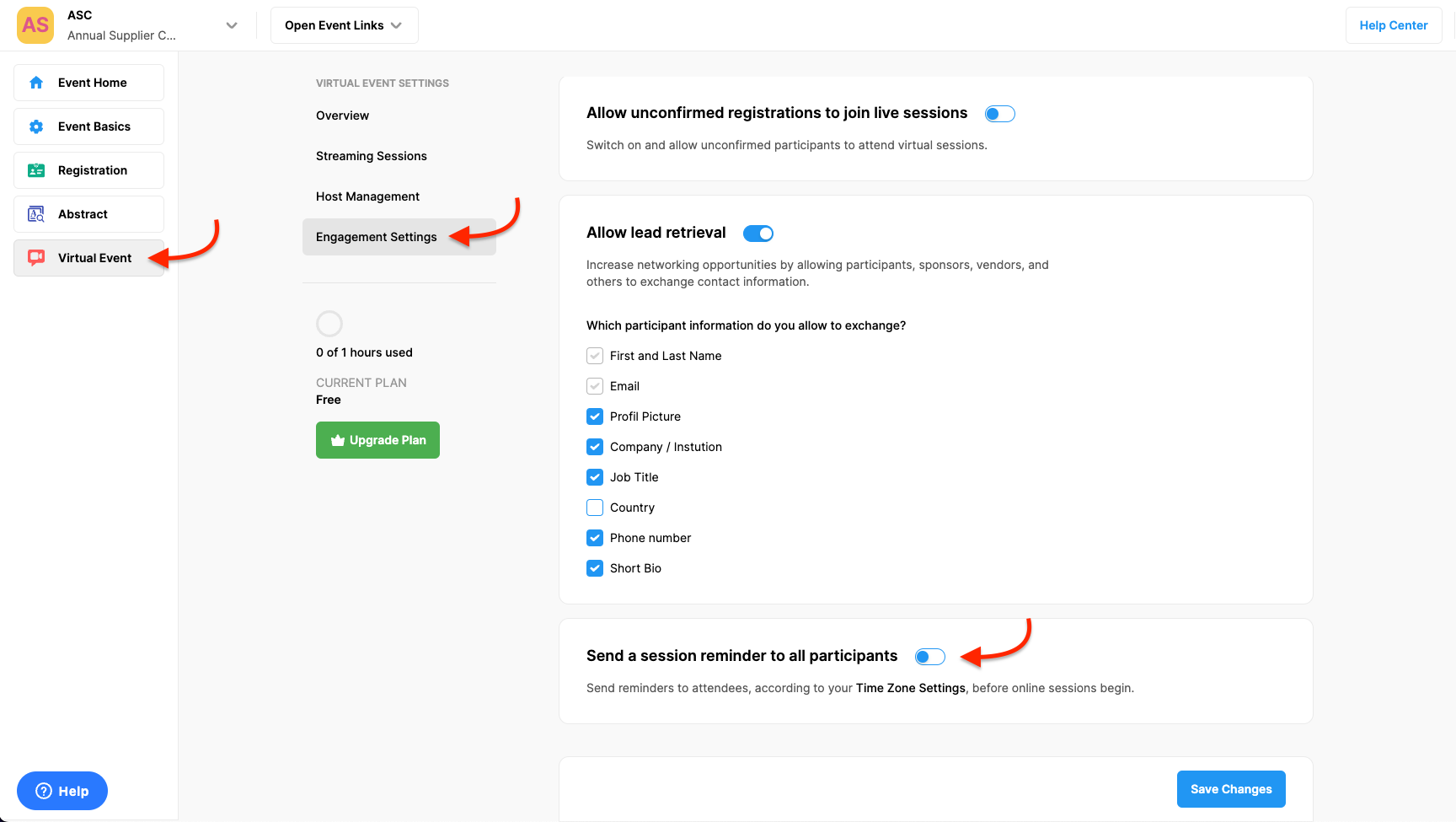Click the Abstract document icon
The image size is (1456, 822).
(36, 214)
